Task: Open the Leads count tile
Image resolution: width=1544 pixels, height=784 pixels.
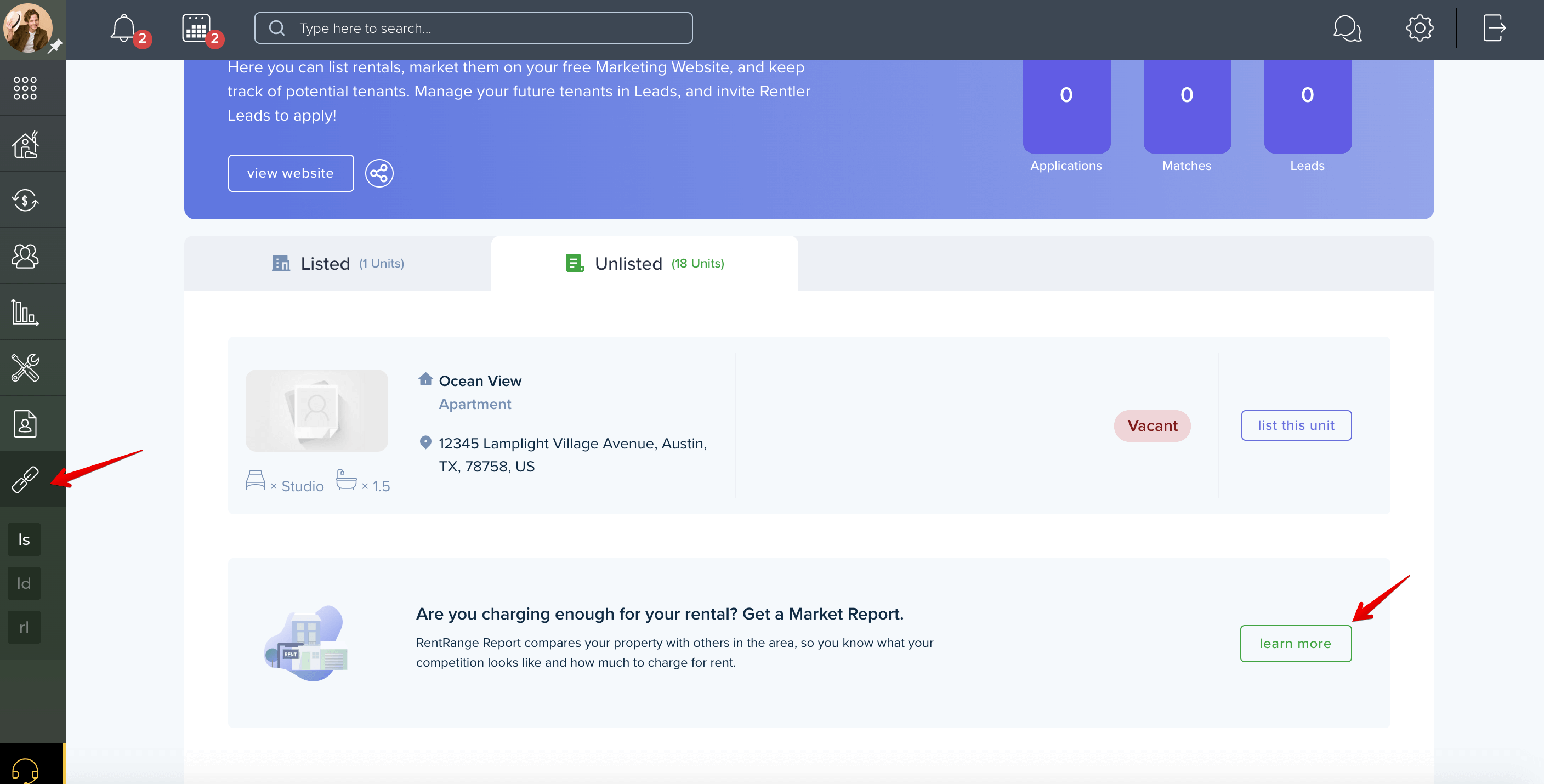Action: 1307,107
